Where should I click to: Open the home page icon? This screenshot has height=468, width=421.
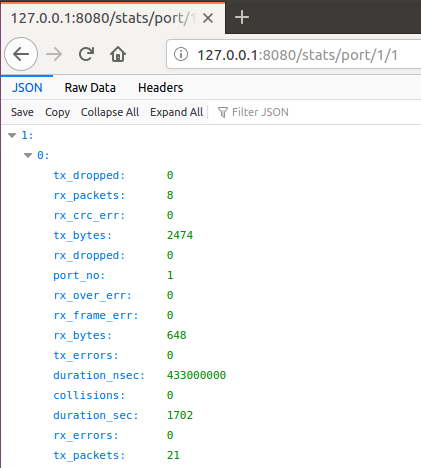(x=118, y=54)
